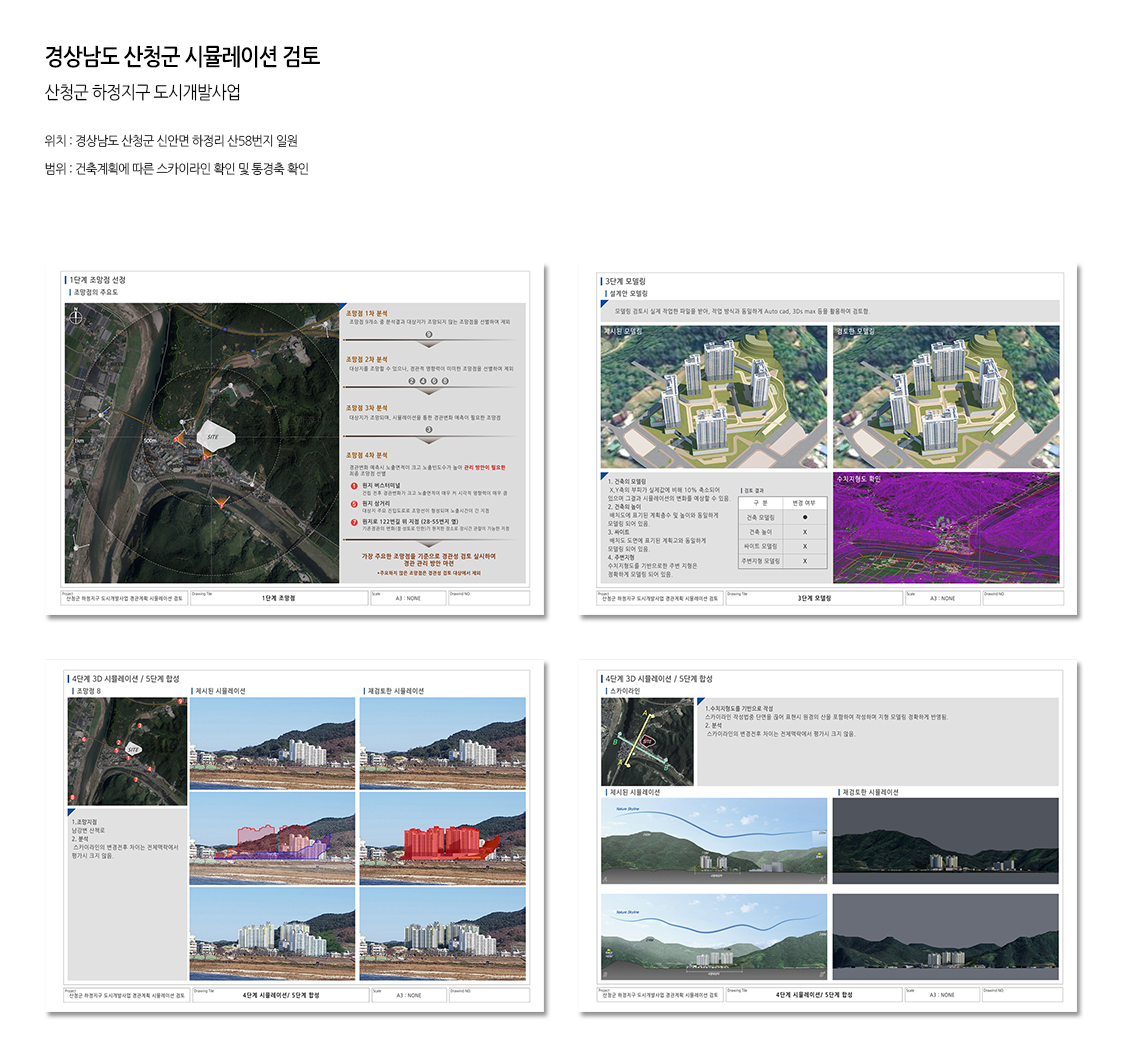Select red number 1 원지 버스터미널 marker
The height and width of the screenshot is (1057, 1122).
pyautogui.click(x=354, y=486)
